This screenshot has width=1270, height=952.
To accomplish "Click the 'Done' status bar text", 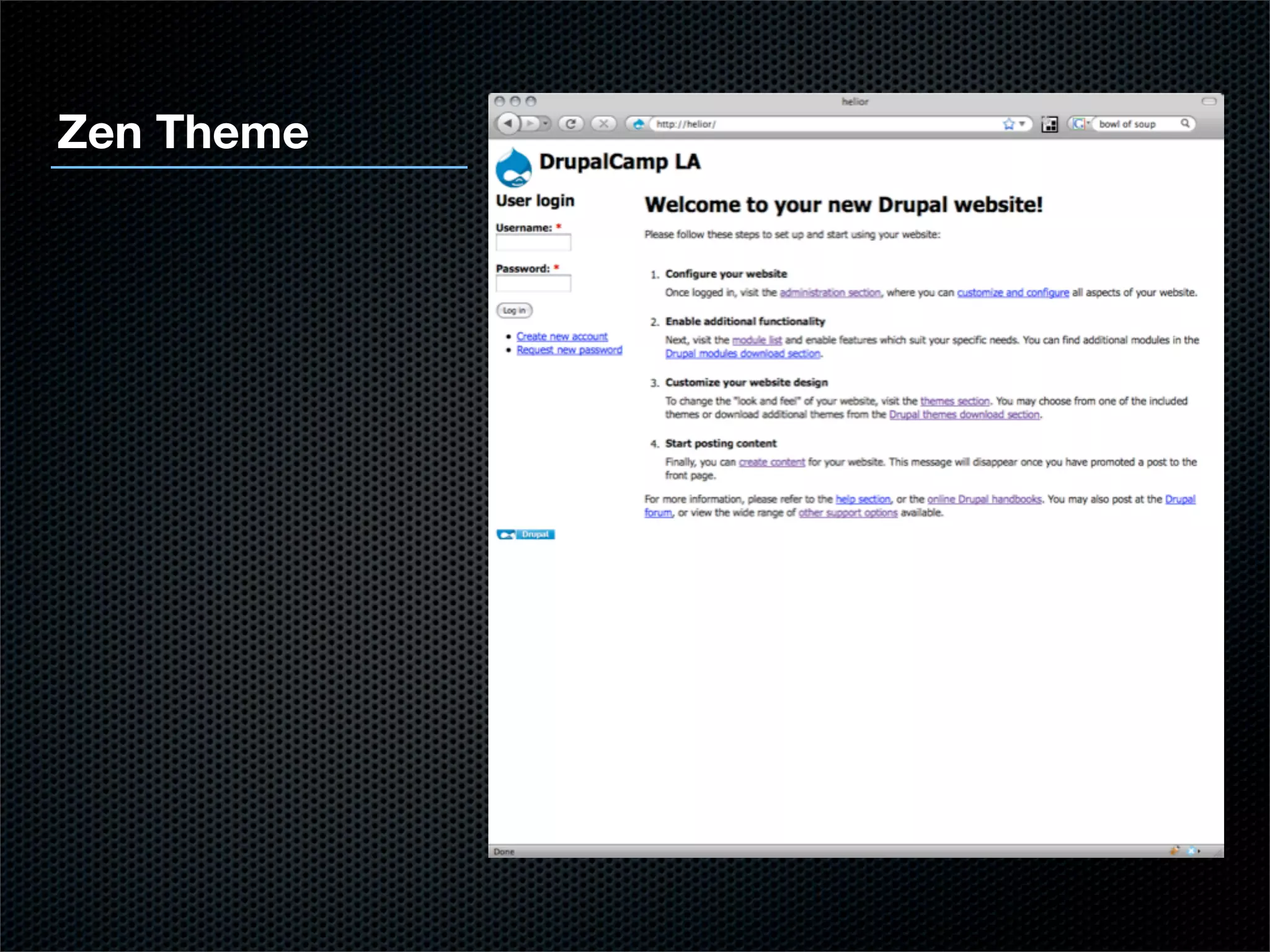I will 504,852.
